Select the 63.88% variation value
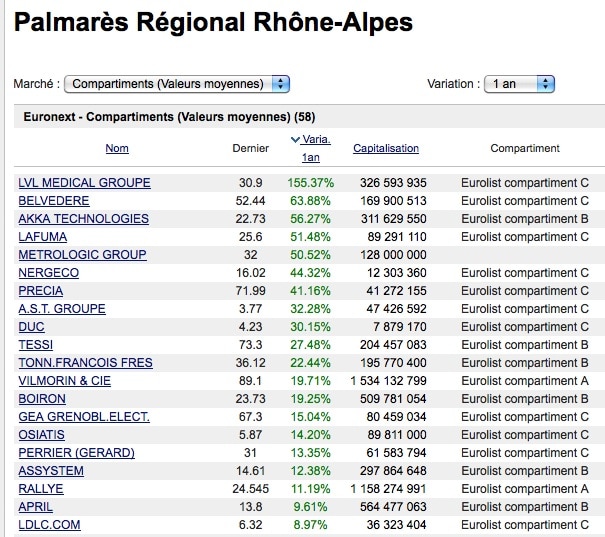Viewport: 605px width, 537px height. [311, 201]
